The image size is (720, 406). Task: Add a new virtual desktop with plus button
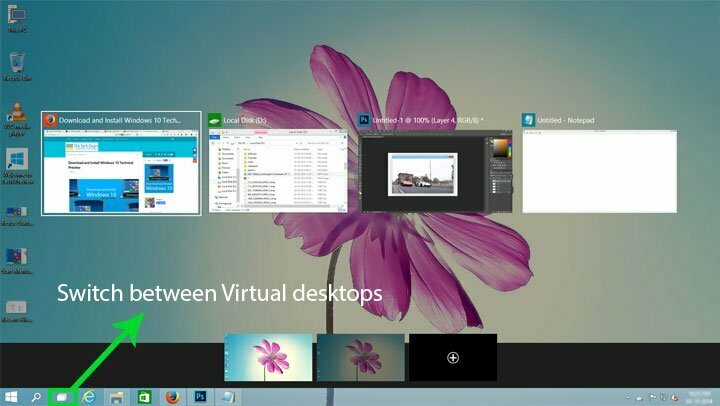coord(453,357)
